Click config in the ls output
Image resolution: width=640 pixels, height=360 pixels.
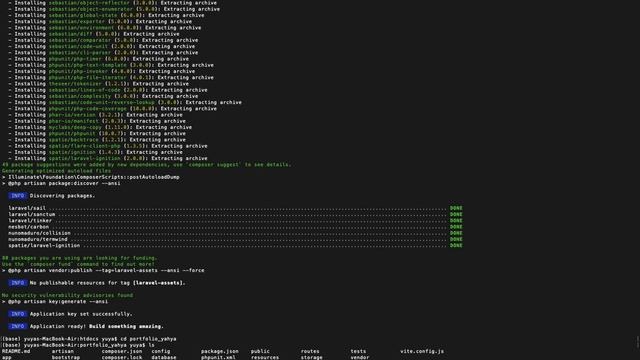[161, 351]
